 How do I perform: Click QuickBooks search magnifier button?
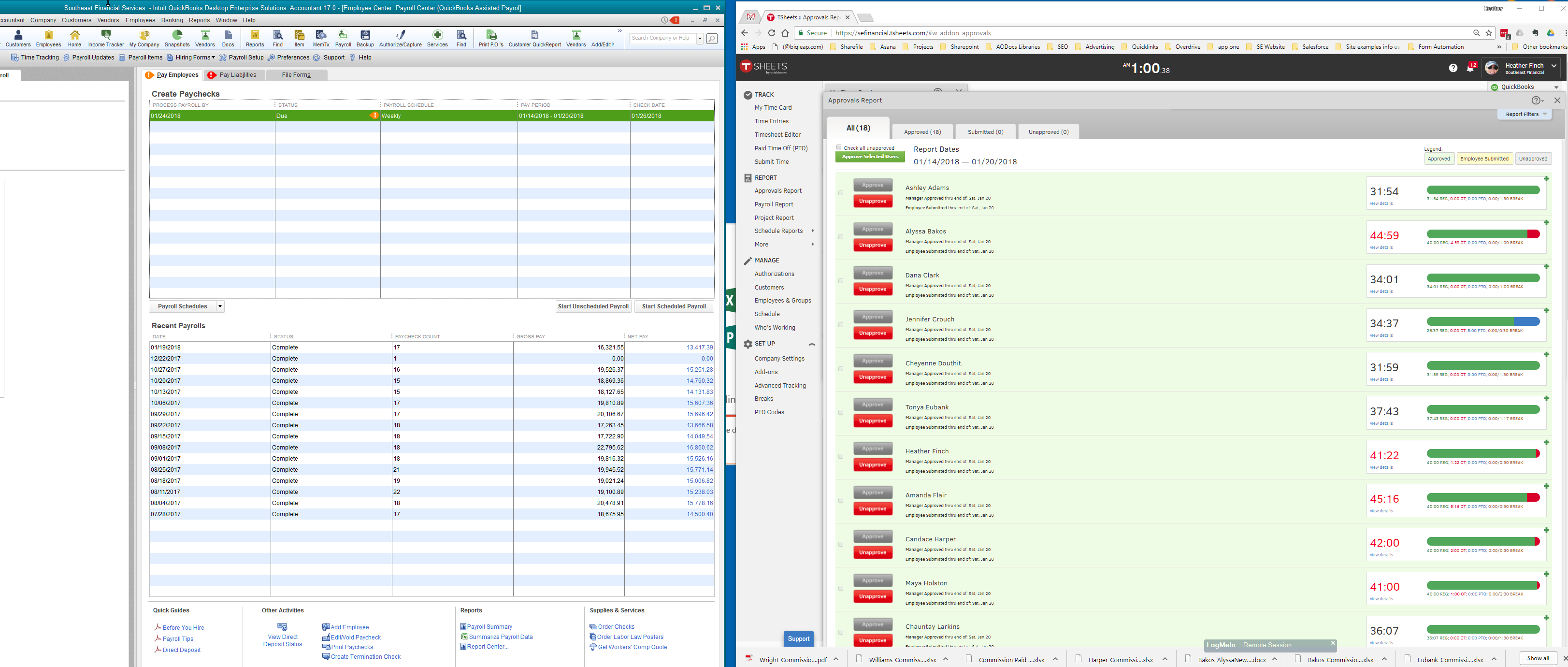[x=712, y=38]
